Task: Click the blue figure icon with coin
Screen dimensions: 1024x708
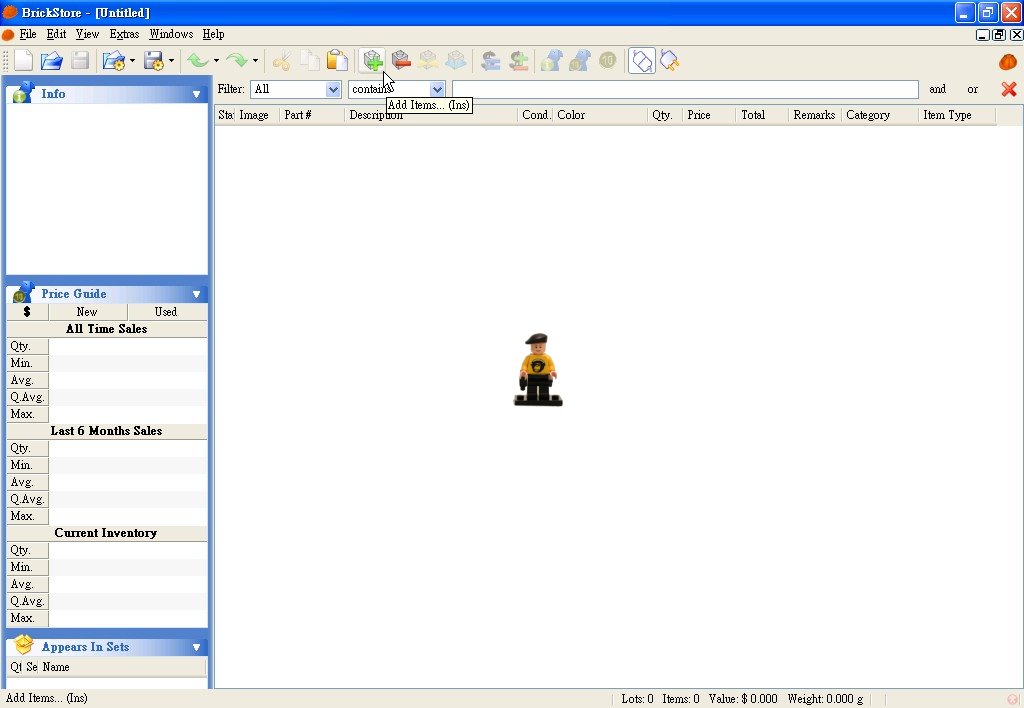Action: coord(579,61)
